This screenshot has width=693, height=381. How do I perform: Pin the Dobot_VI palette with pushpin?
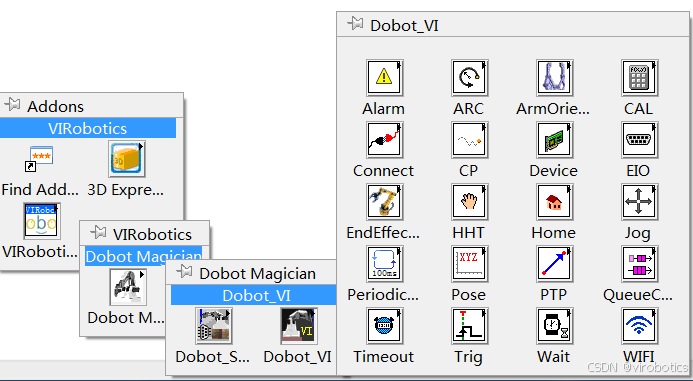tap(355, 23)
